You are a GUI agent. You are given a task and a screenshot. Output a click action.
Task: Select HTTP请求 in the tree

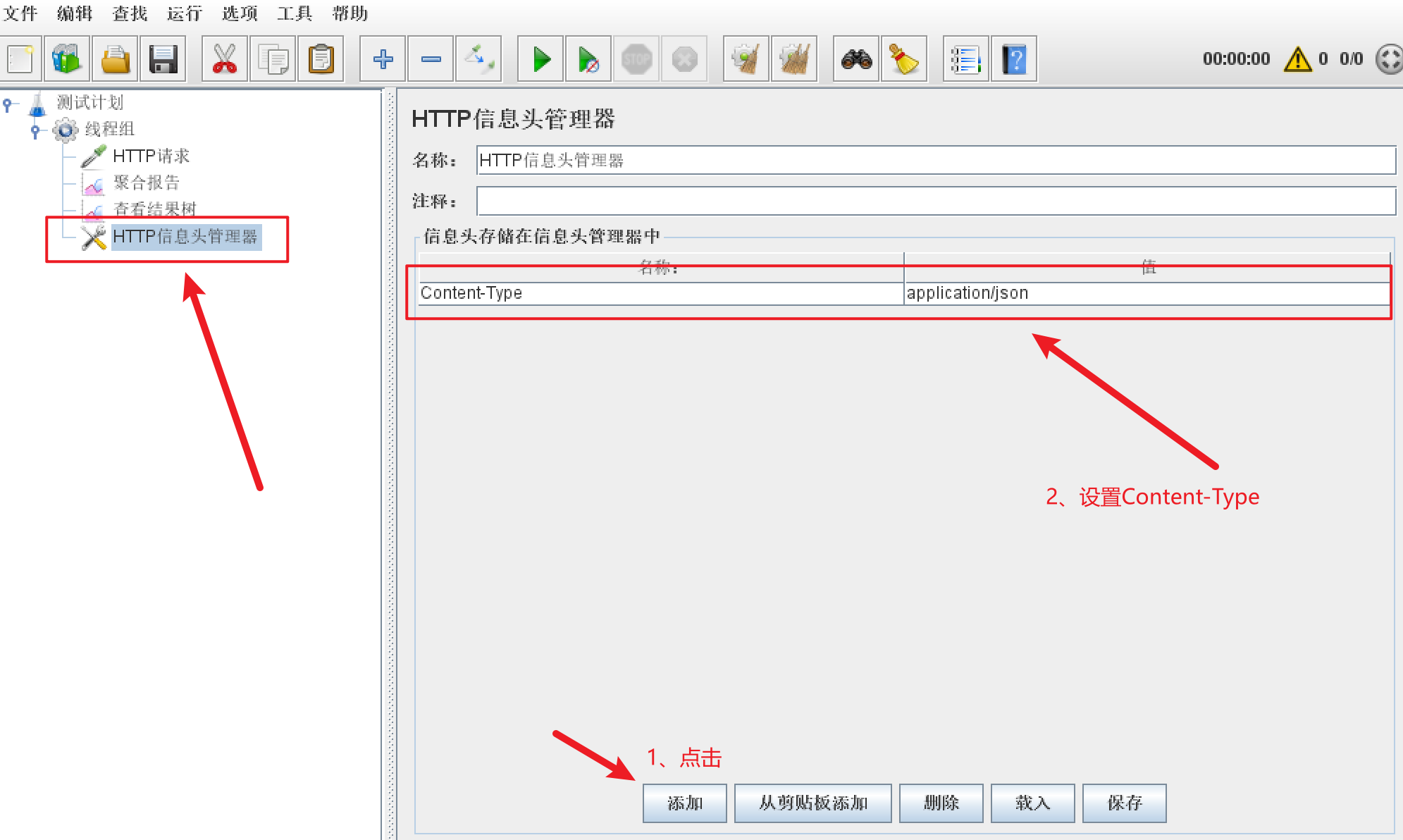151,156
